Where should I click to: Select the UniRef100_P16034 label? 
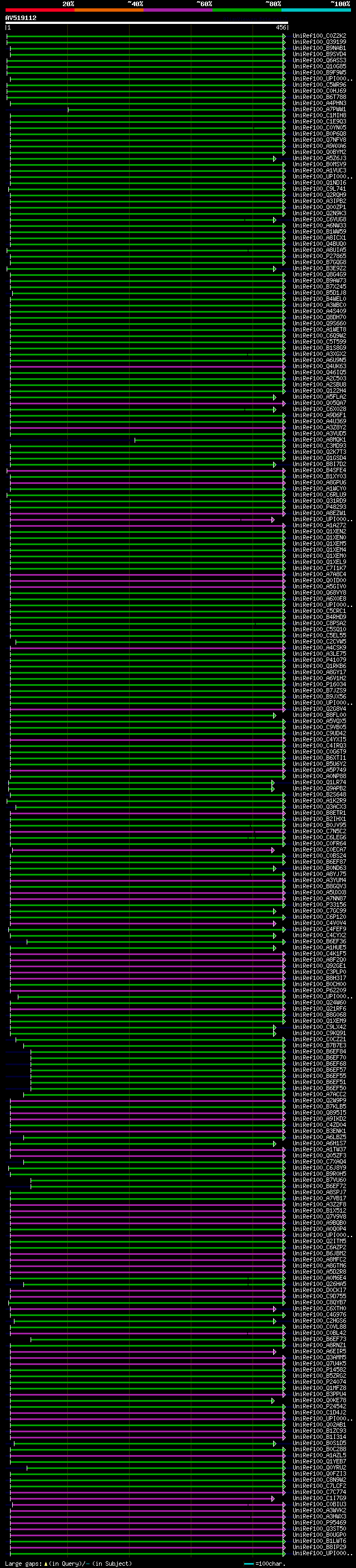(x=319, y=684)
